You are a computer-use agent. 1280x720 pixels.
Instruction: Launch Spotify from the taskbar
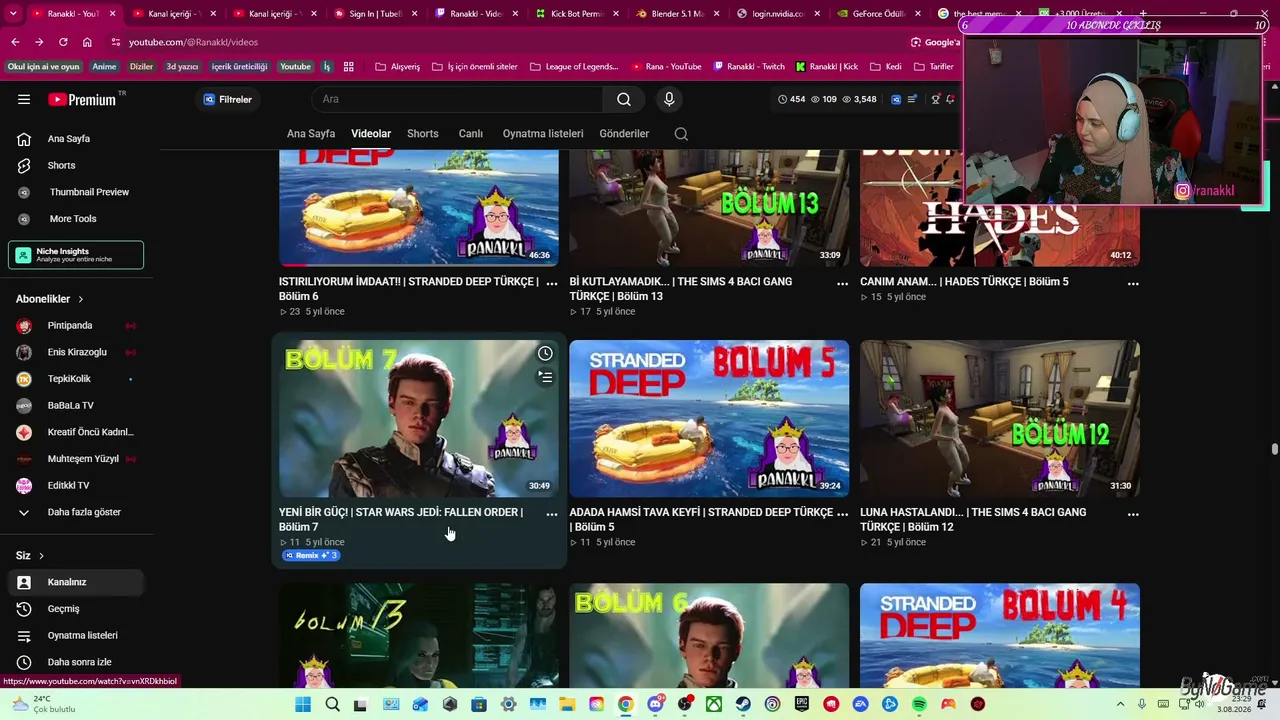[919, 704]
